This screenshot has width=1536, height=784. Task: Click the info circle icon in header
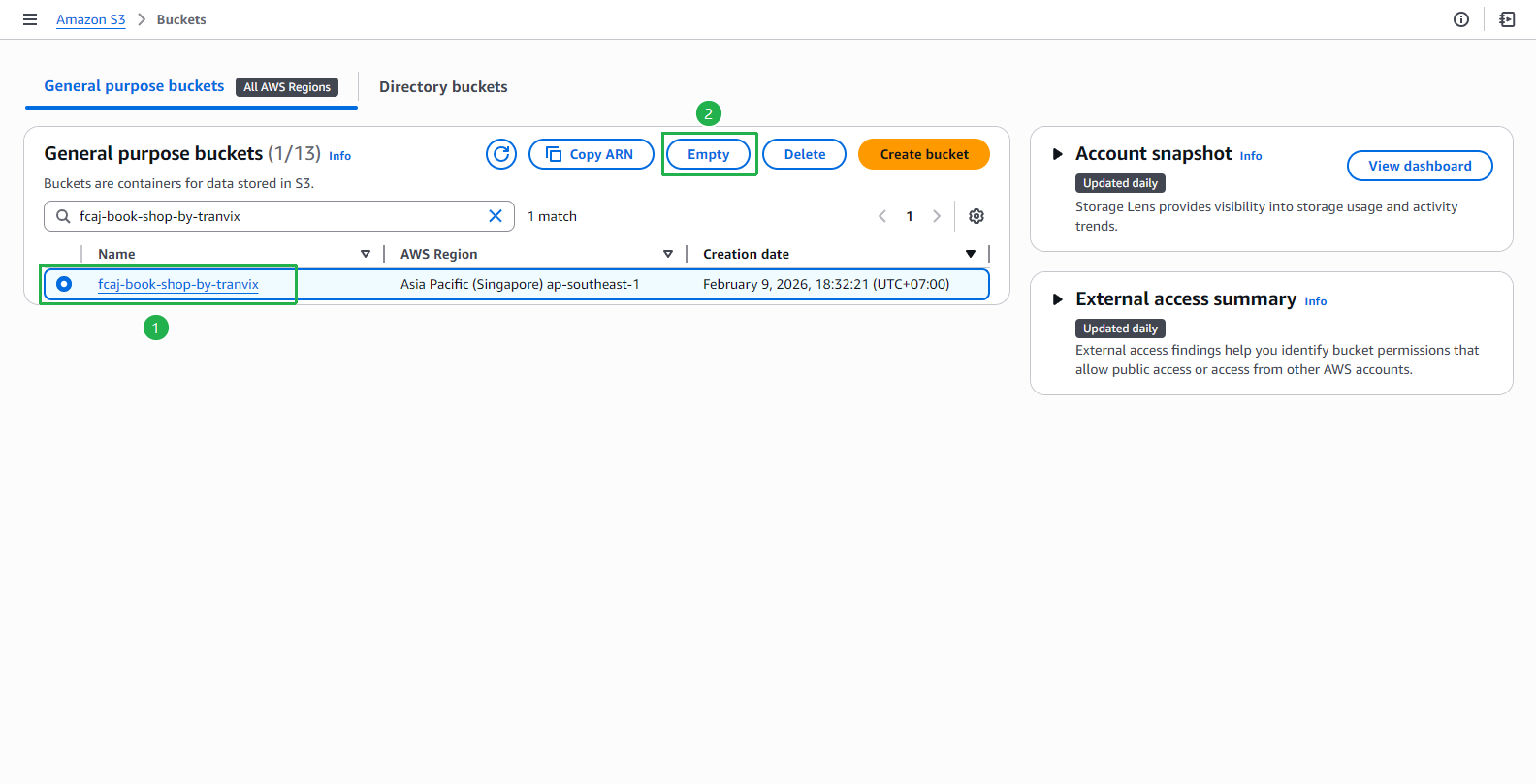click(x=1461, y=19)
